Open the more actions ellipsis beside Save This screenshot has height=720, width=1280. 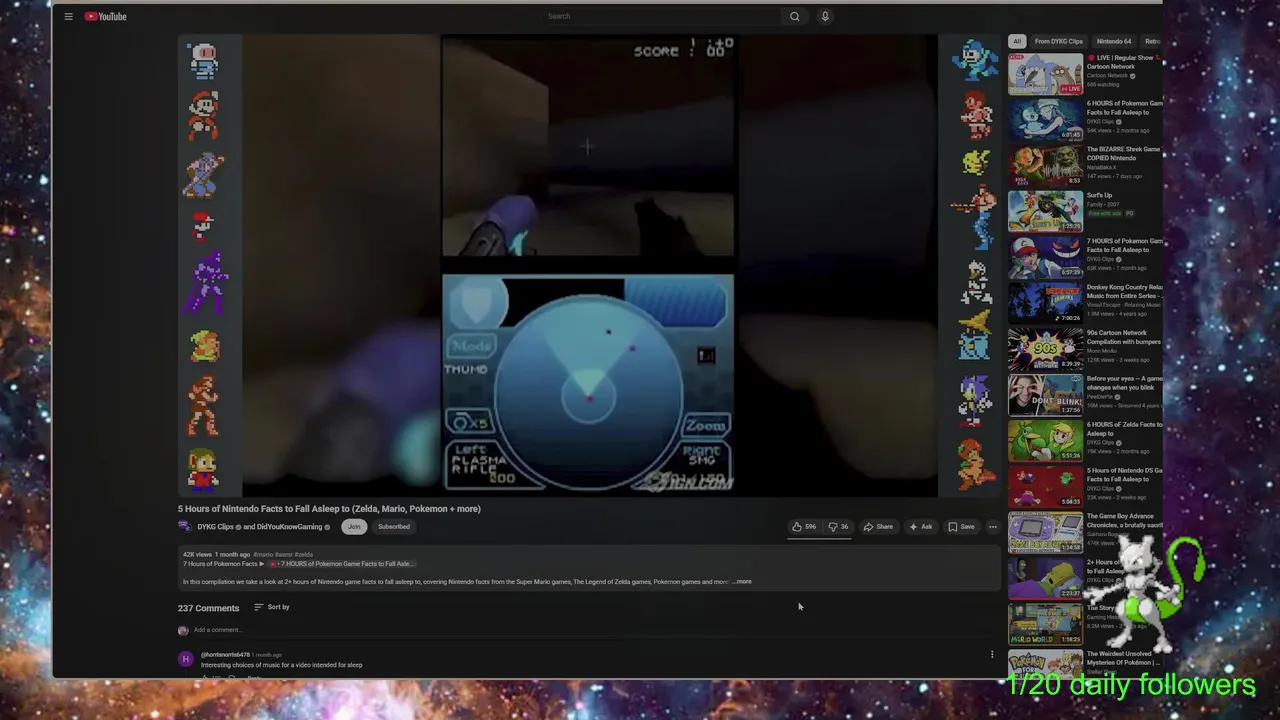click(993, 527)
